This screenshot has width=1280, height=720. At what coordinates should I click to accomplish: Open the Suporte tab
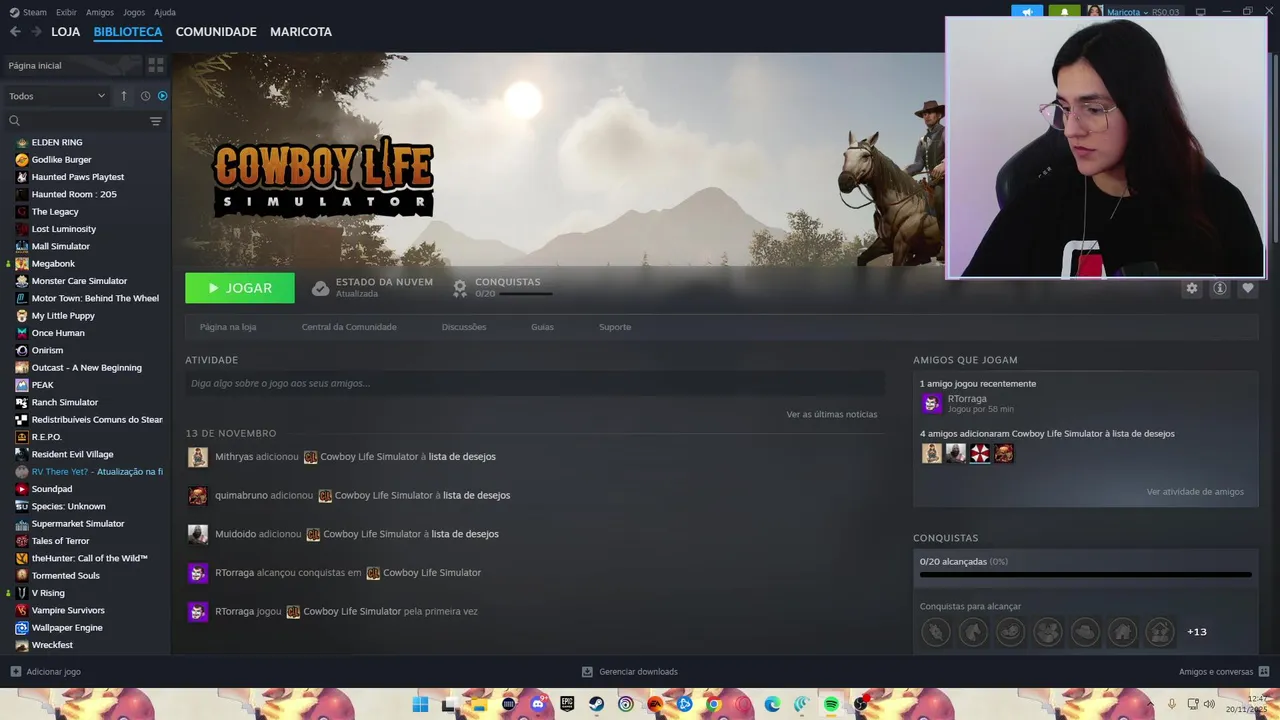(x=615, y=327)
